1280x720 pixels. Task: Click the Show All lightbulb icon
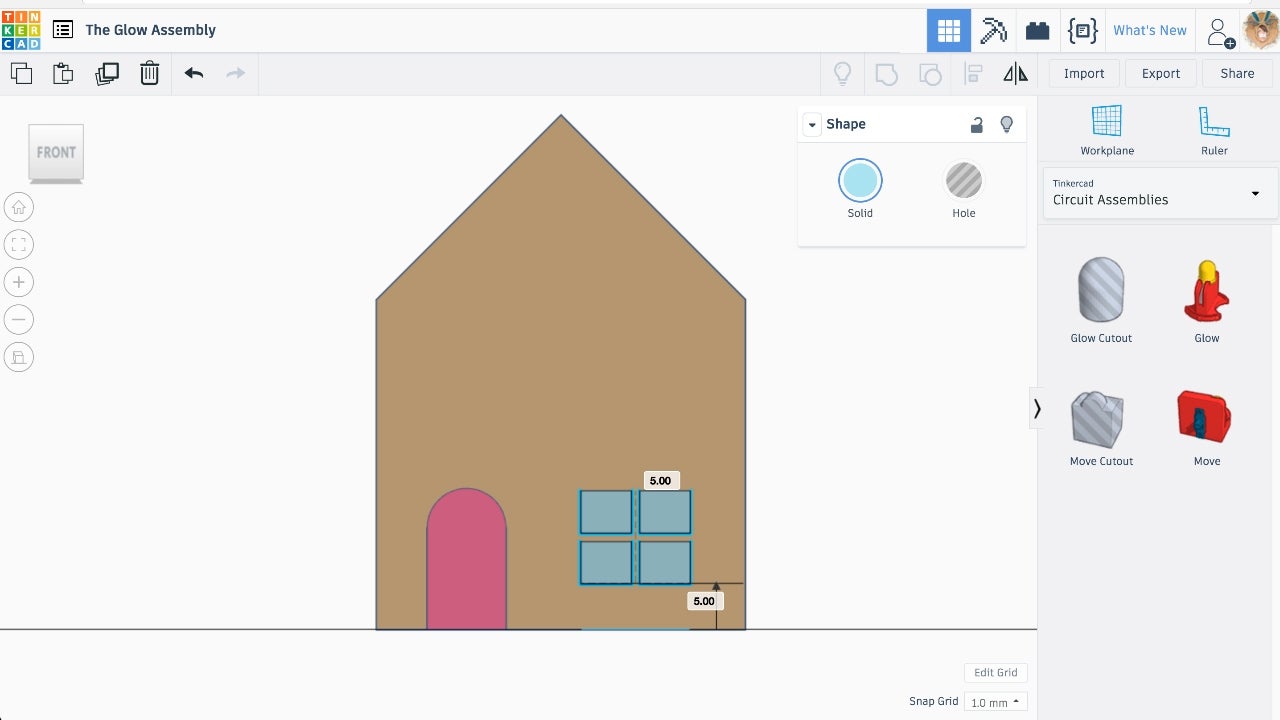(x=843, y=73)
